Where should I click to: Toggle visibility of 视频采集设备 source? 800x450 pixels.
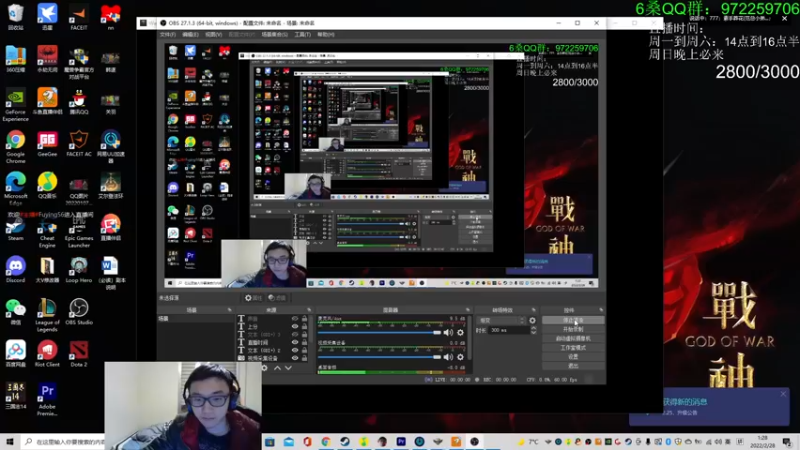point(295,358)
